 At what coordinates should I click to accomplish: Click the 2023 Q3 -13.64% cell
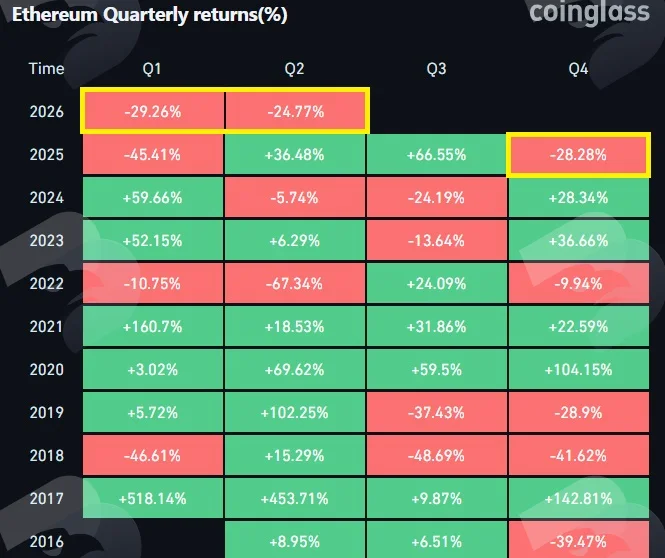pos(436,240)
